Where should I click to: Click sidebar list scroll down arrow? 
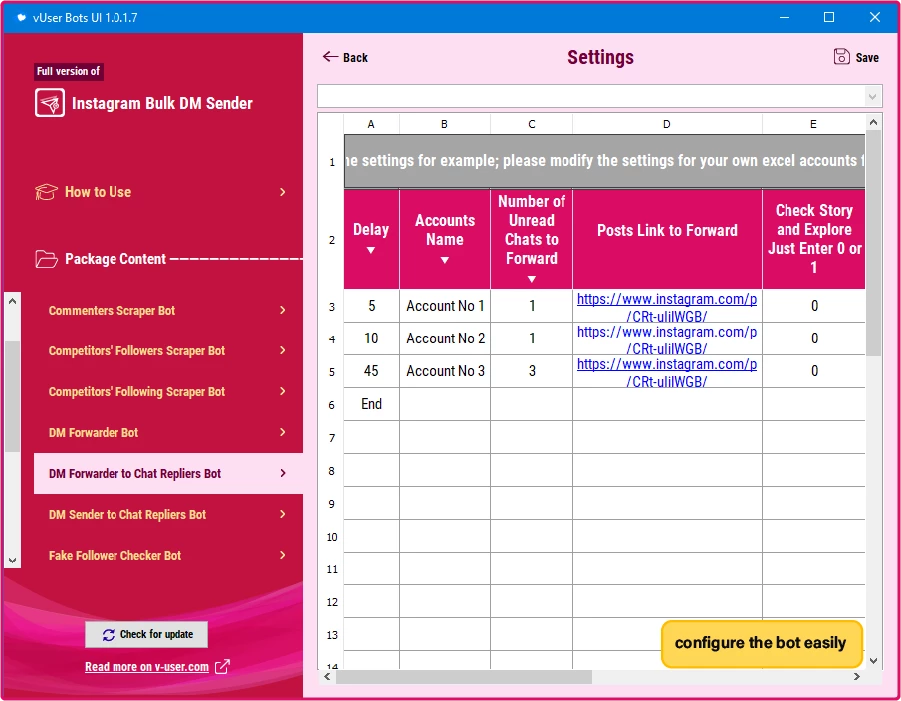pyautogui.click(x=12, y=560)
